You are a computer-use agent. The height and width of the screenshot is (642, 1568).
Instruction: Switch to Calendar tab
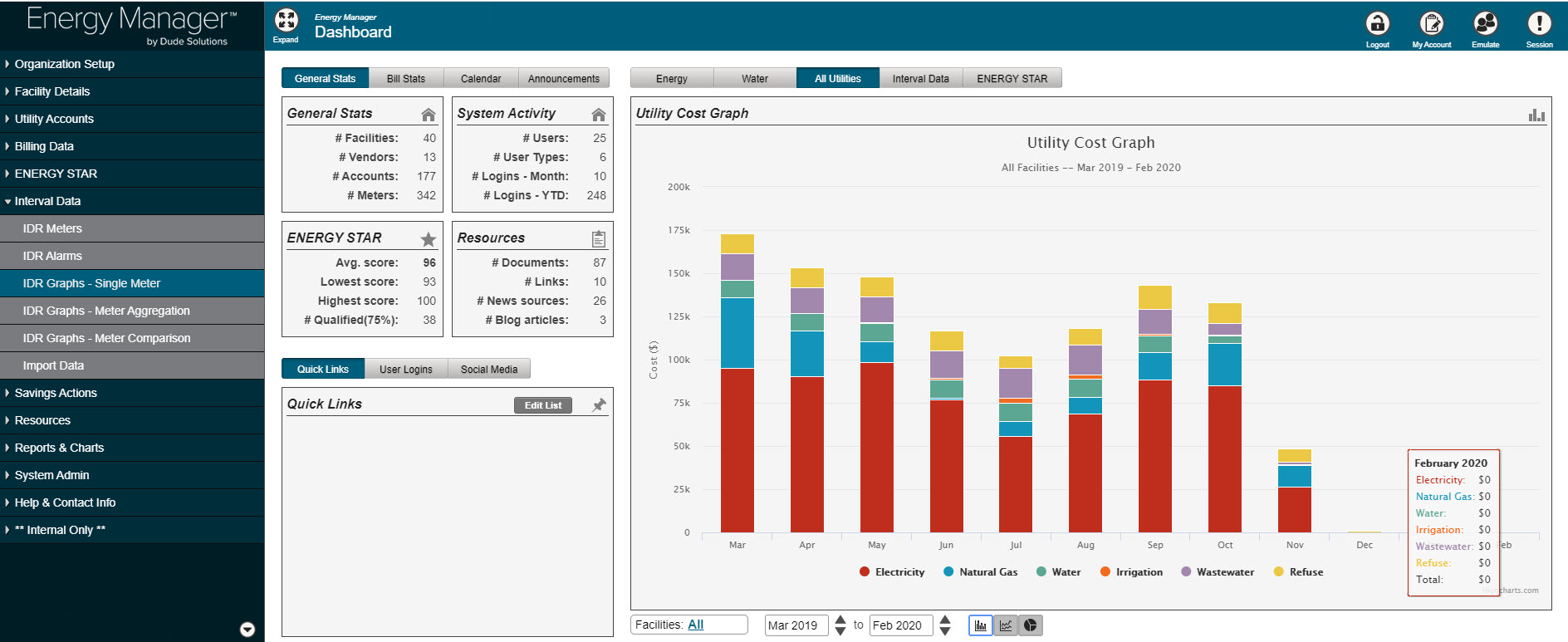click(481, 78)
